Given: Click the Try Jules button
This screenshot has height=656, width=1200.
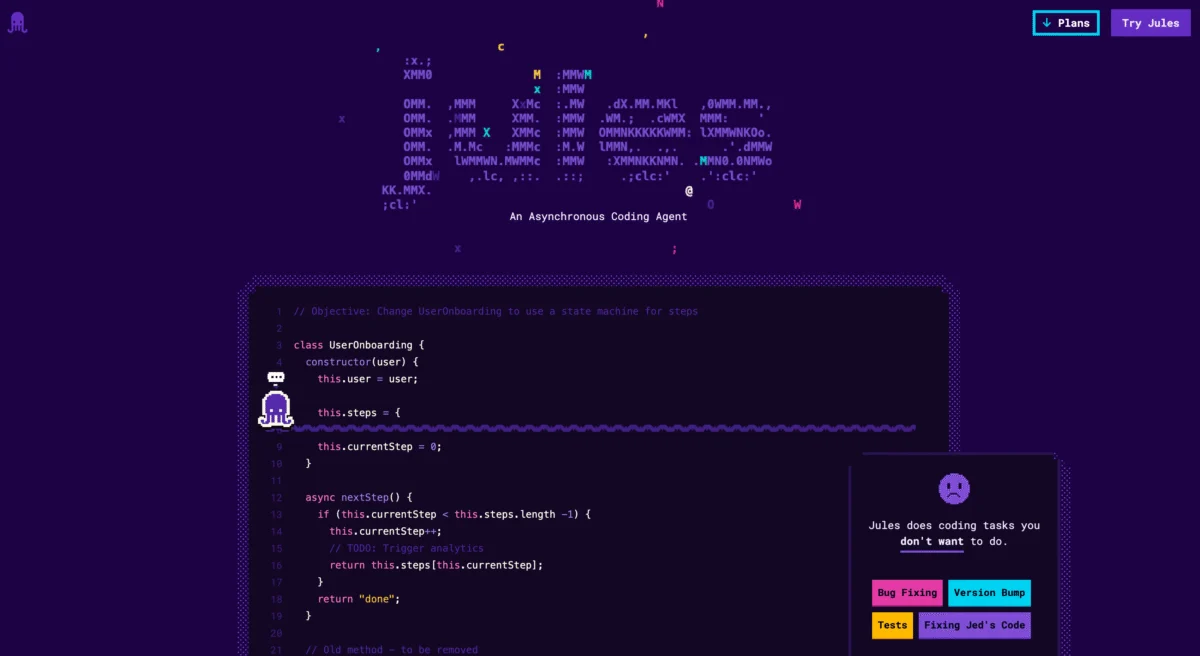Looking at the screenshot, I should pyautogui.click(x=1150, y=23).
